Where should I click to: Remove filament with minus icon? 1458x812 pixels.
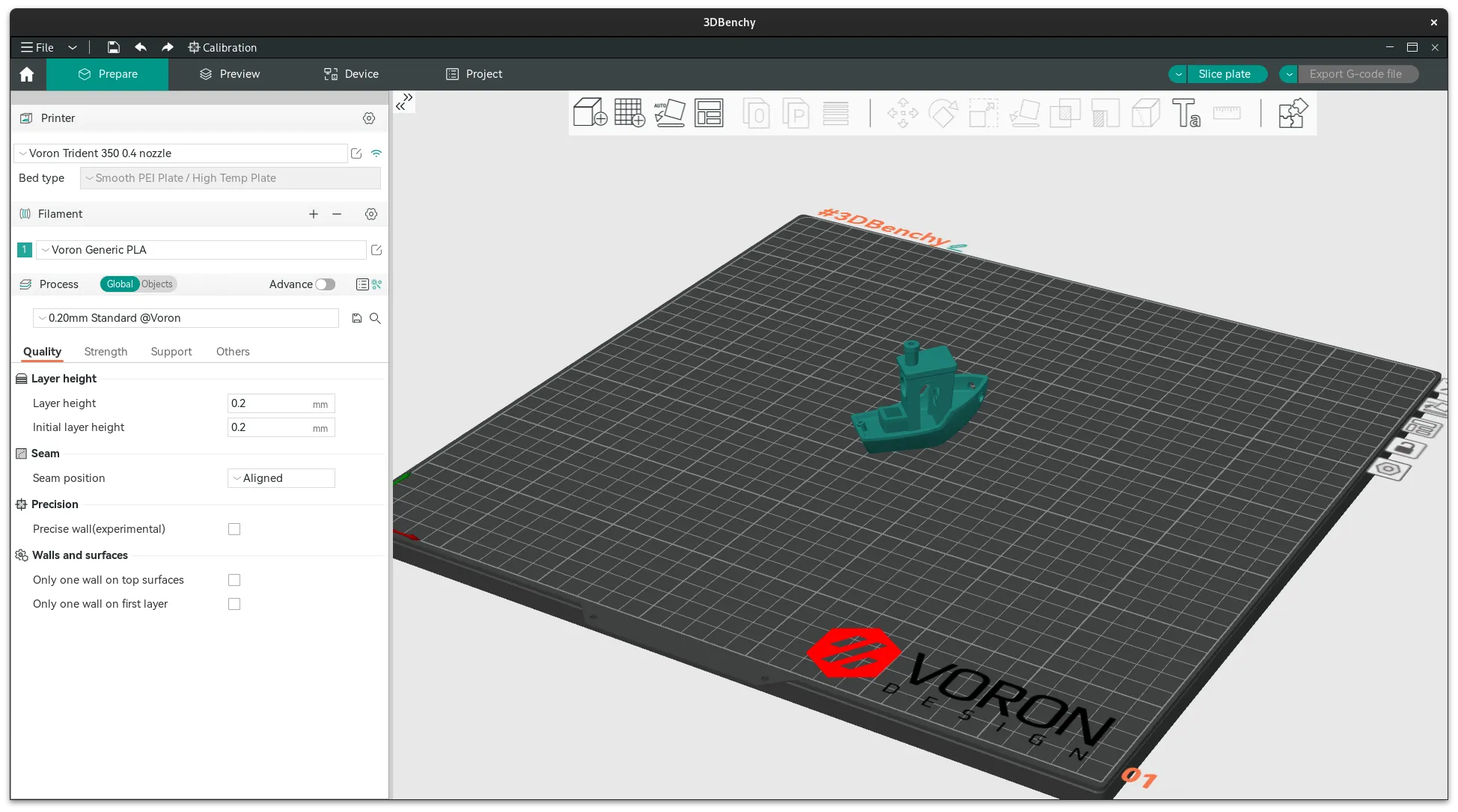337,214
